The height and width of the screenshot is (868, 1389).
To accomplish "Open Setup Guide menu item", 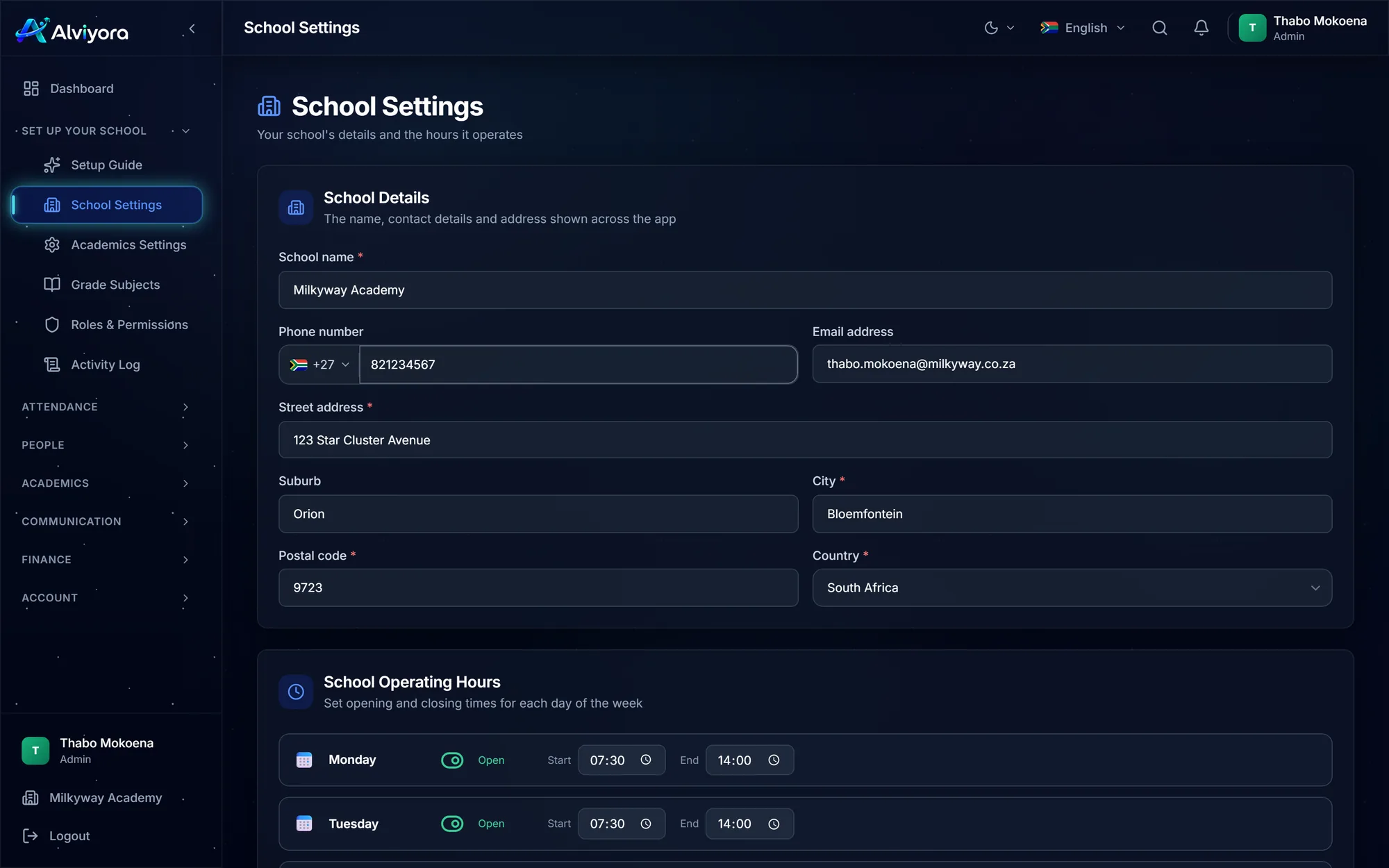I will [x=106, y=165].
